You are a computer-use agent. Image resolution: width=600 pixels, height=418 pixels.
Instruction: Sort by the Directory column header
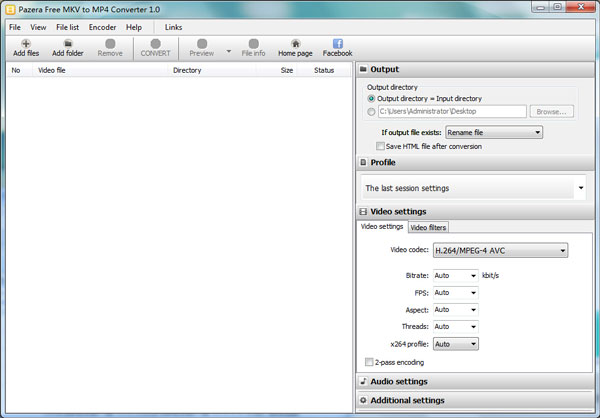(x=212, y=70)
